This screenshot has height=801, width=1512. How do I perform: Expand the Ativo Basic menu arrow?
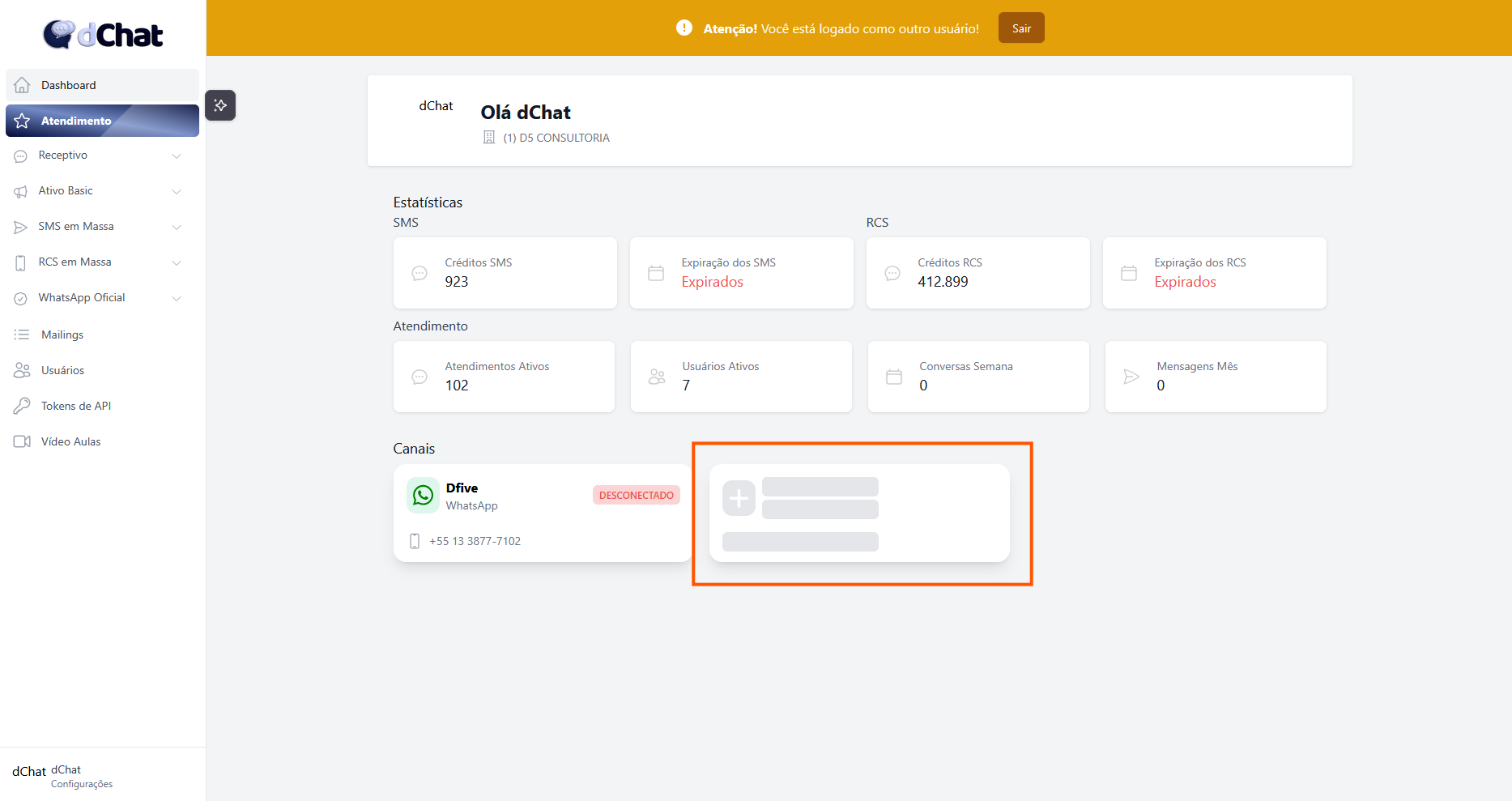coord(177,191)
